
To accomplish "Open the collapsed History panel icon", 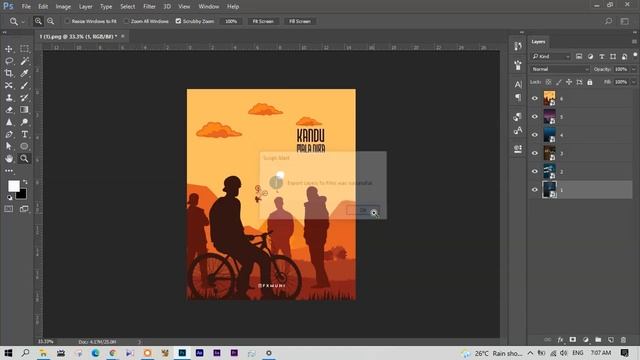I will [x=518, y=46].
